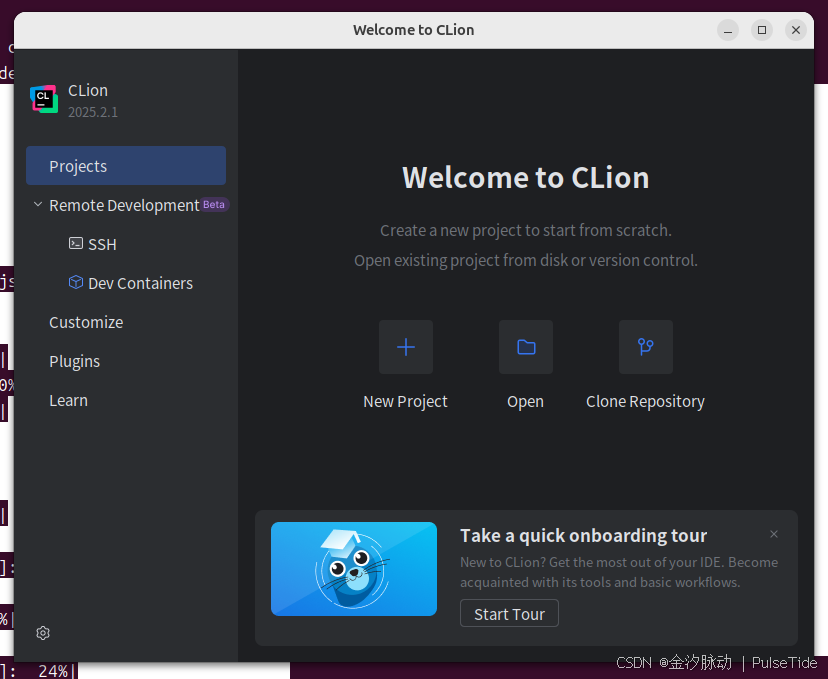
Task: Collapse the Remote Development section
Action: click(x=37, y=204)
